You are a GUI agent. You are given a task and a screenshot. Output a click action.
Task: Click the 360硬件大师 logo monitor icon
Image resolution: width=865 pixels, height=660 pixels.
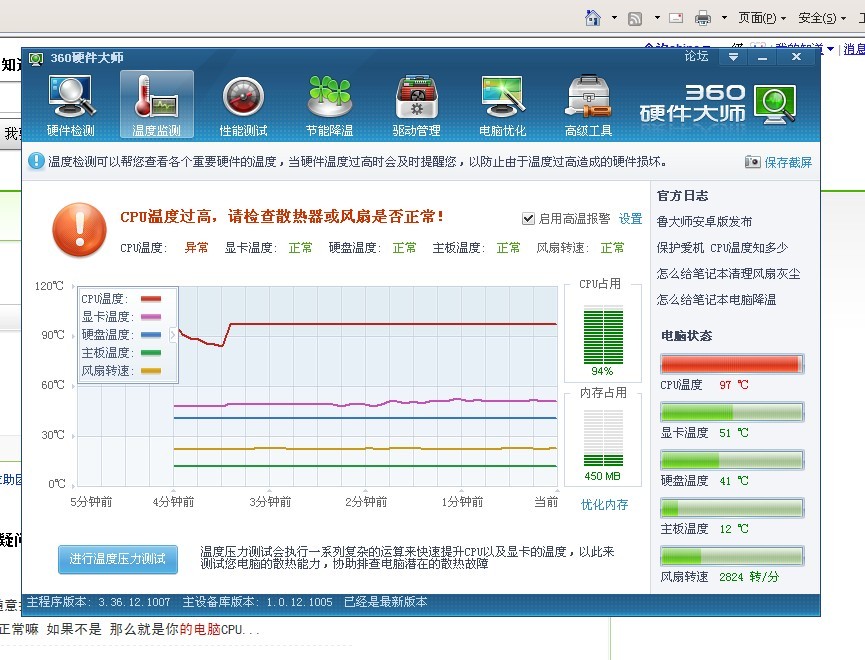point(775,104)
